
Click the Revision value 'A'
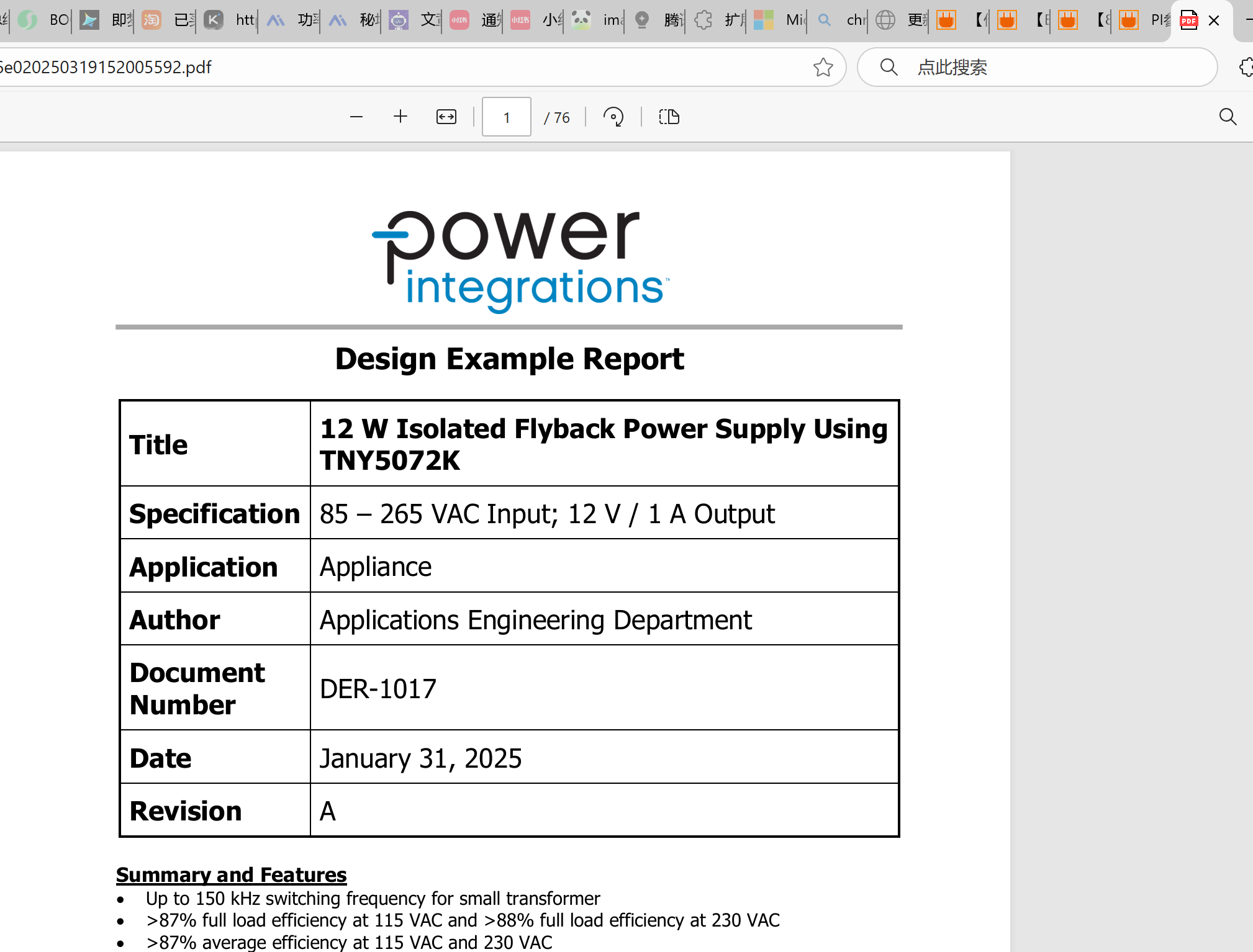pyautogui.click(x=327, y=811)
